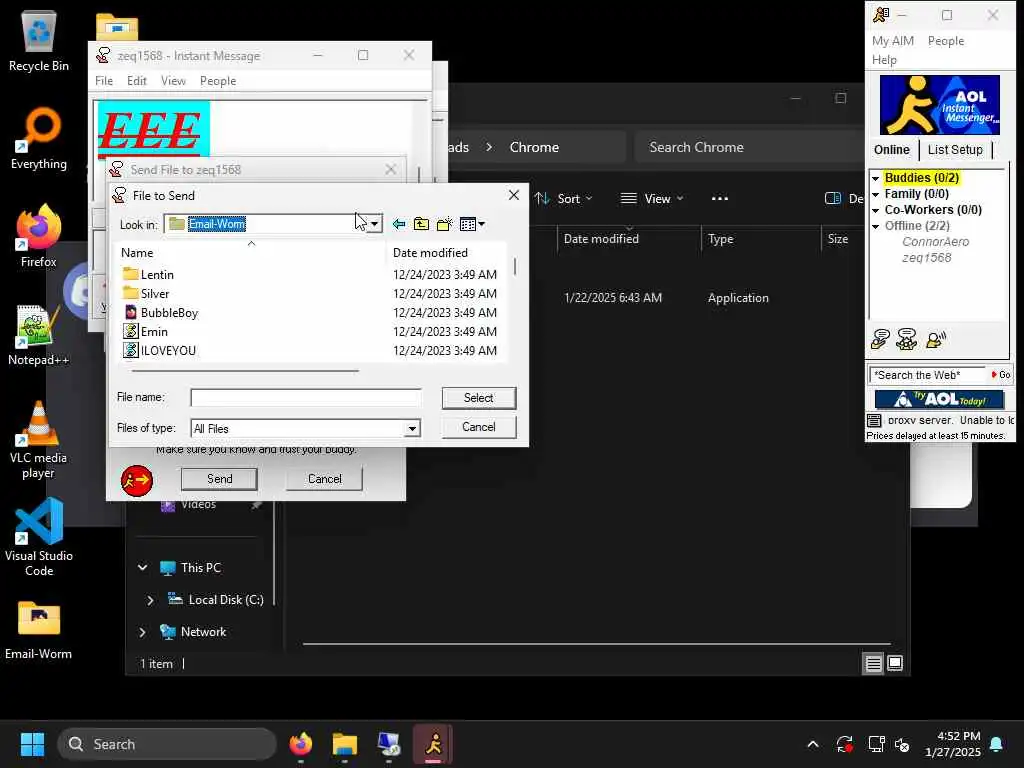Viewport: 1024px width, 768px height.
Task: Select the BubbleBoy file
Action: click(161, 312)
